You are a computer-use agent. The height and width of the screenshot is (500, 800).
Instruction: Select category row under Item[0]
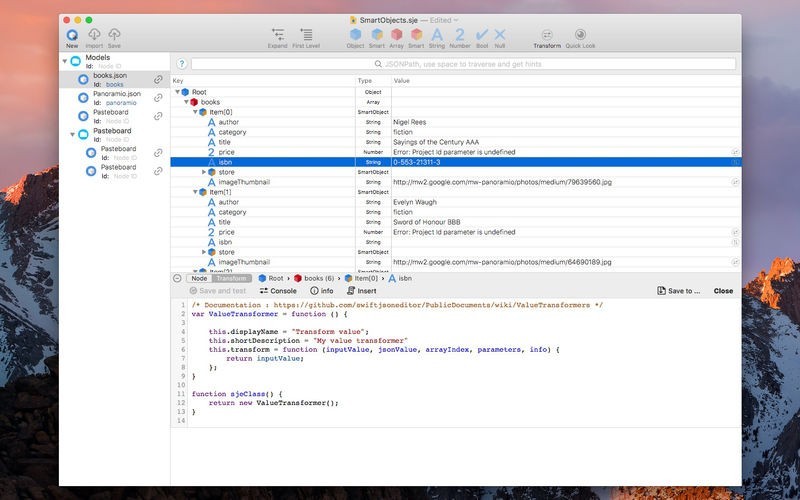(x=456, y=132)
